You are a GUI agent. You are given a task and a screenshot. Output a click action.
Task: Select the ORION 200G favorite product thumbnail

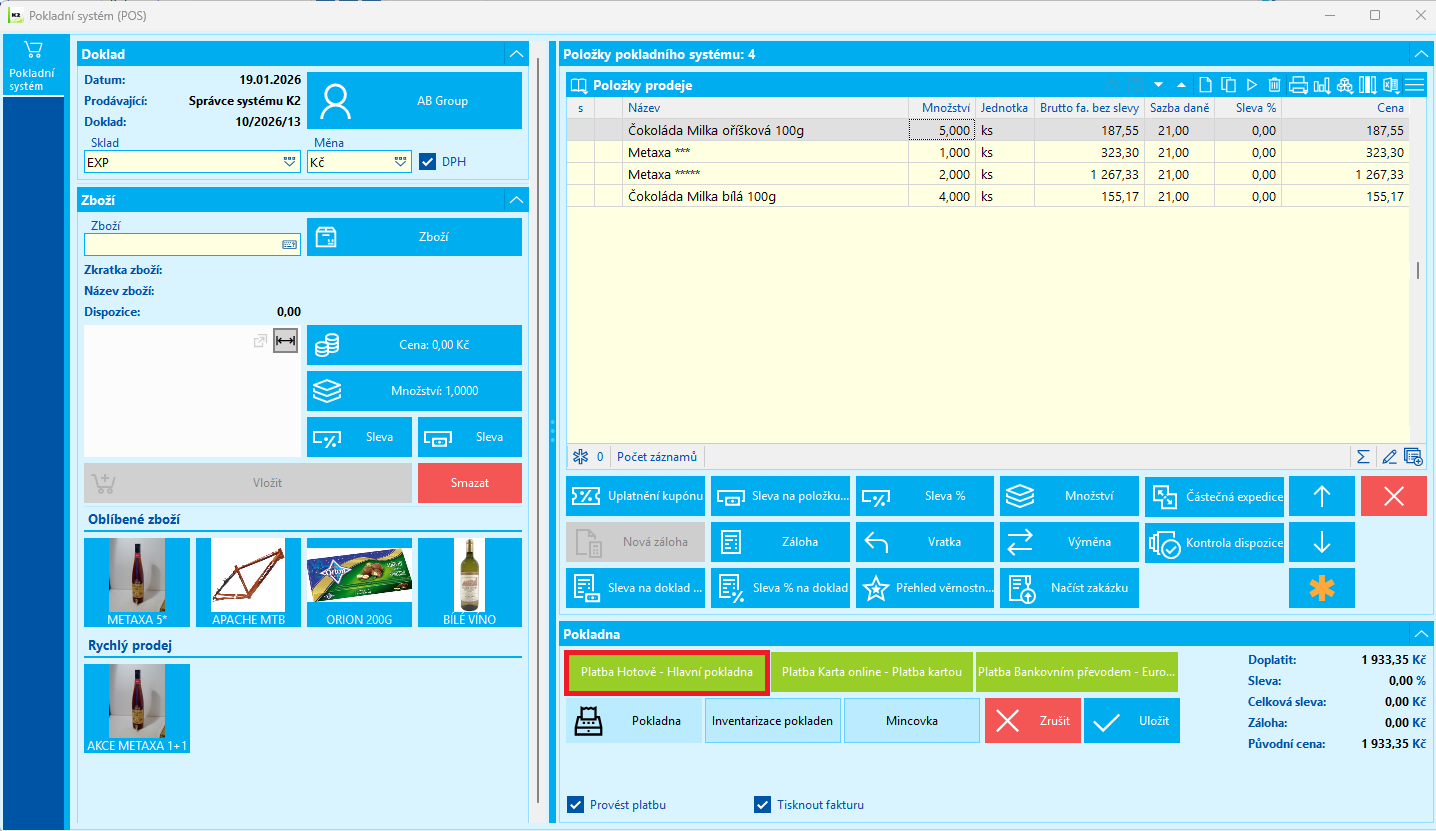click(359, 582)
